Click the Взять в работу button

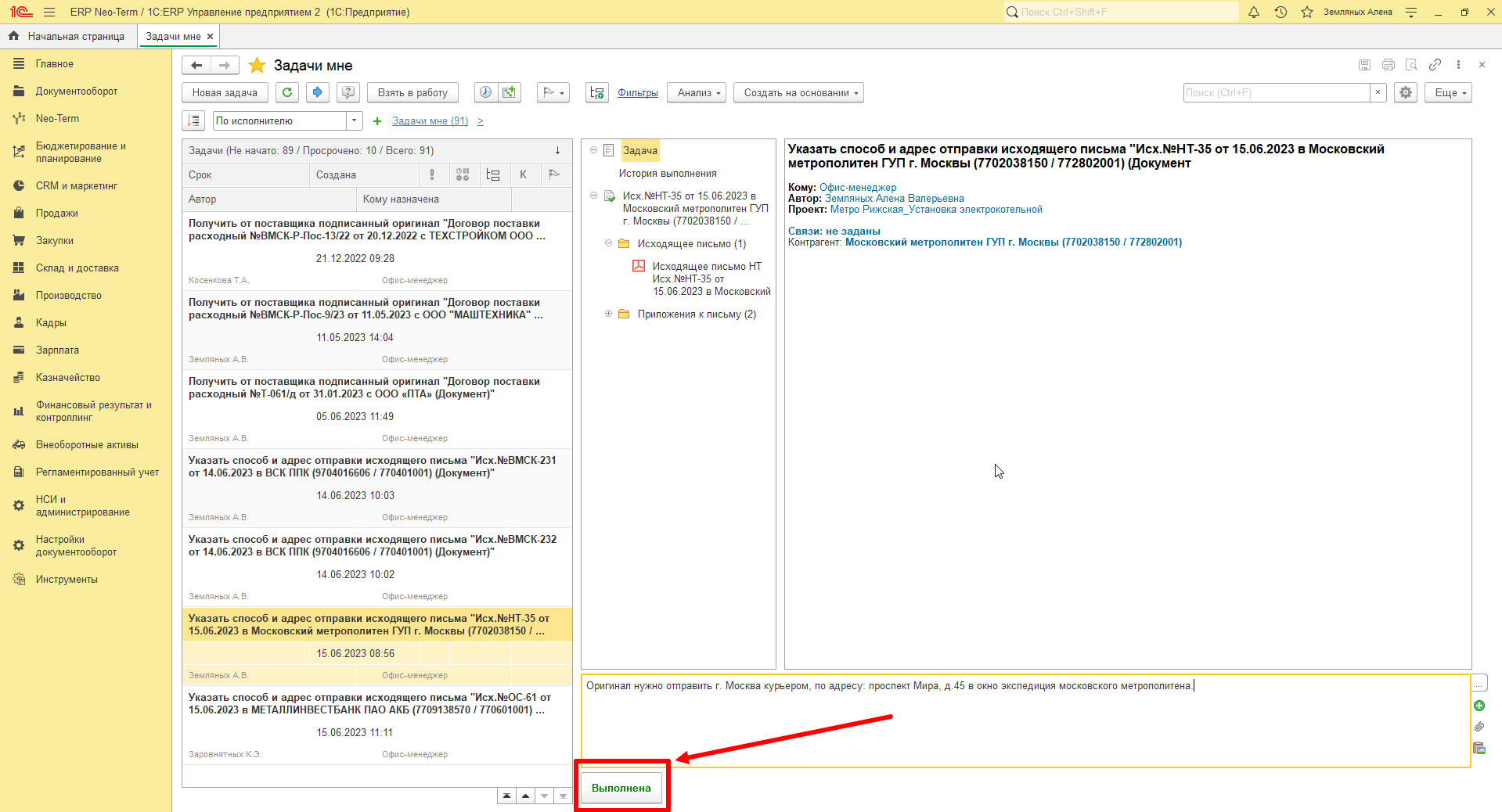pos(412,92)
